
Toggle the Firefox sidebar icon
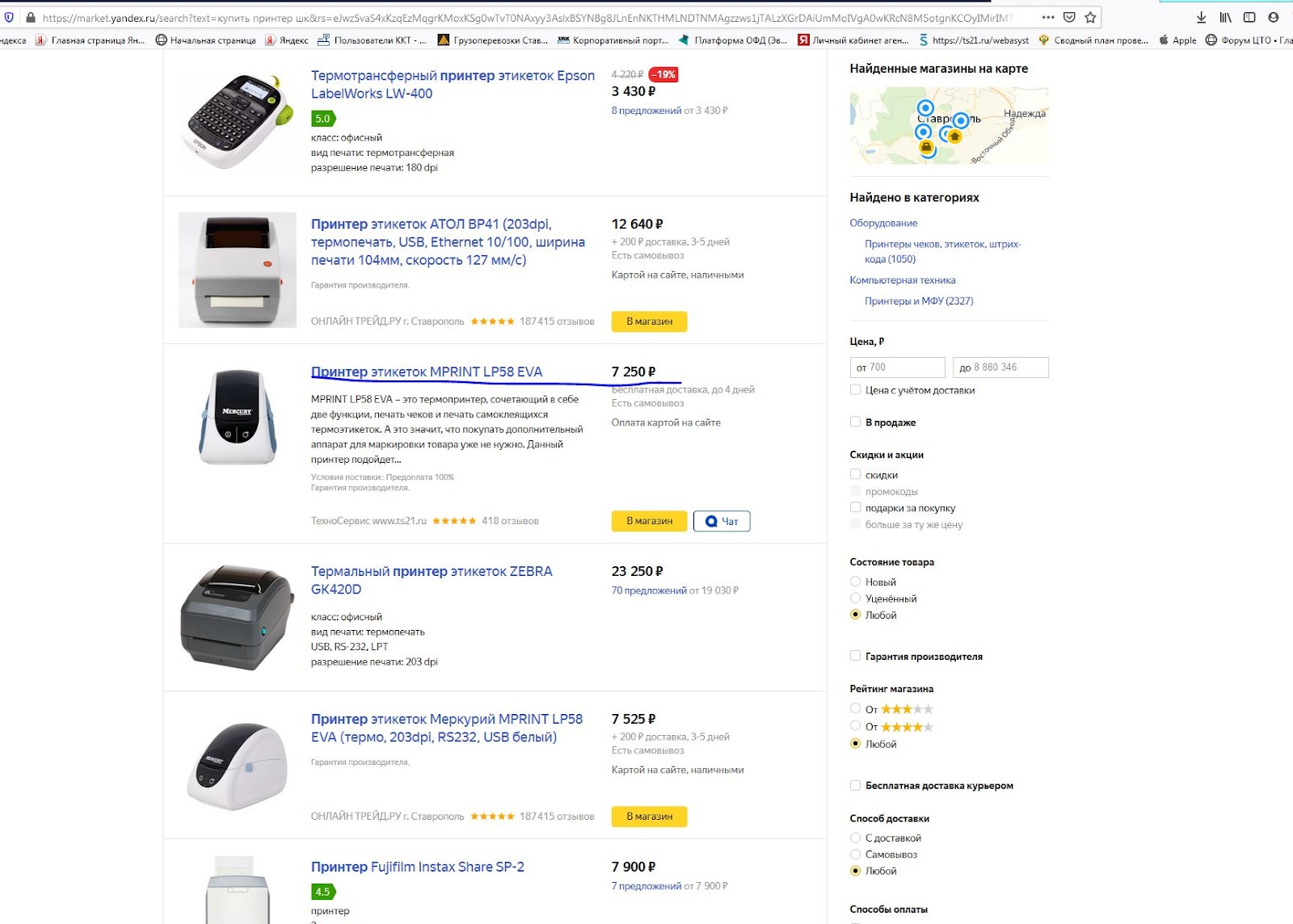coord(1249,17)
